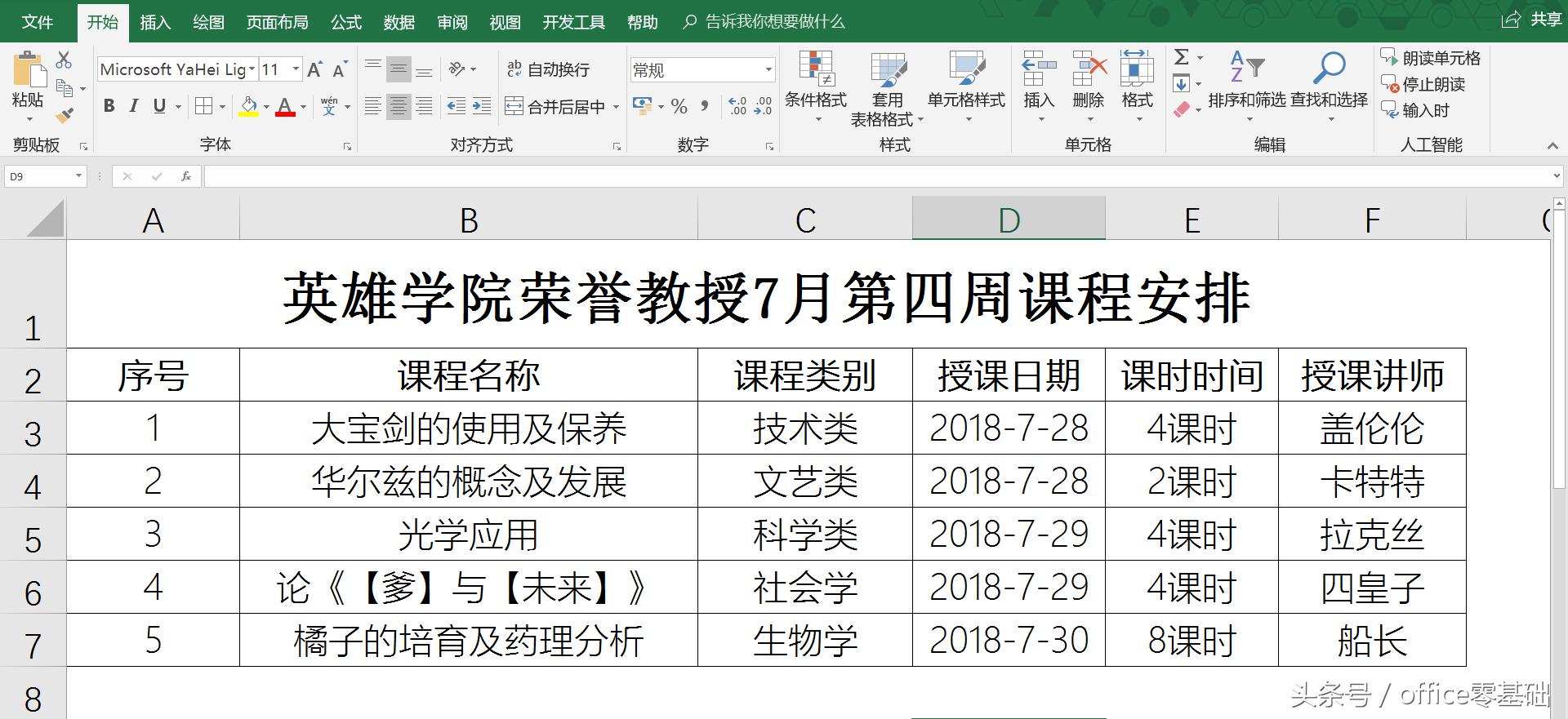Click the AutoSum sigma icon
The image size is (1568, 719).
click(1182, 57)
